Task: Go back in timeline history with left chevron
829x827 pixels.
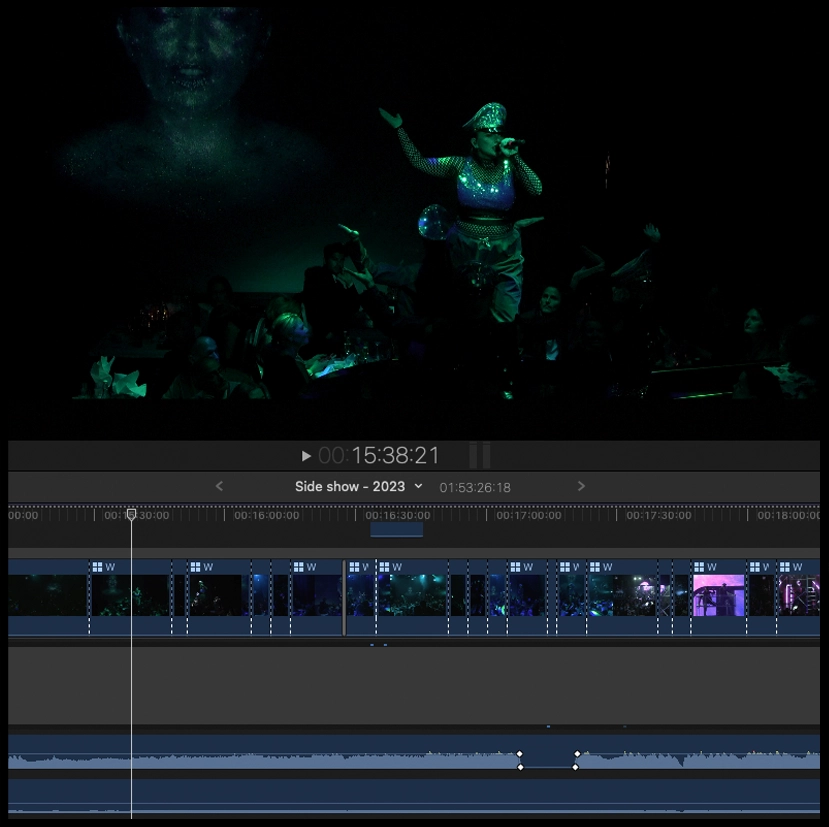Action: (219, 486)
